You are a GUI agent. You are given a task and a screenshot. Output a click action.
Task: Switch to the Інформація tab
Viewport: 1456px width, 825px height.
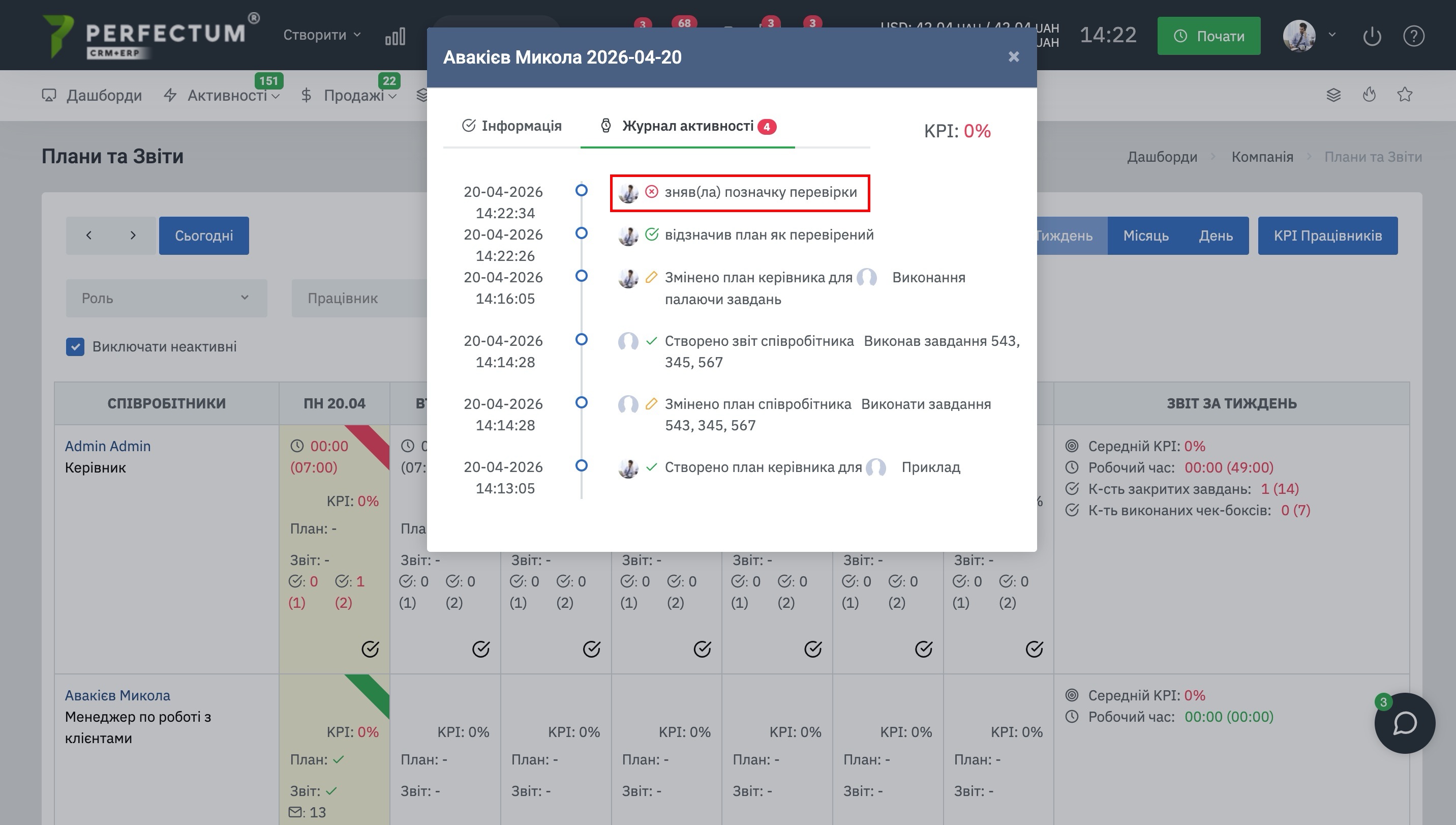pyautogui.click(x=511, y=126)
